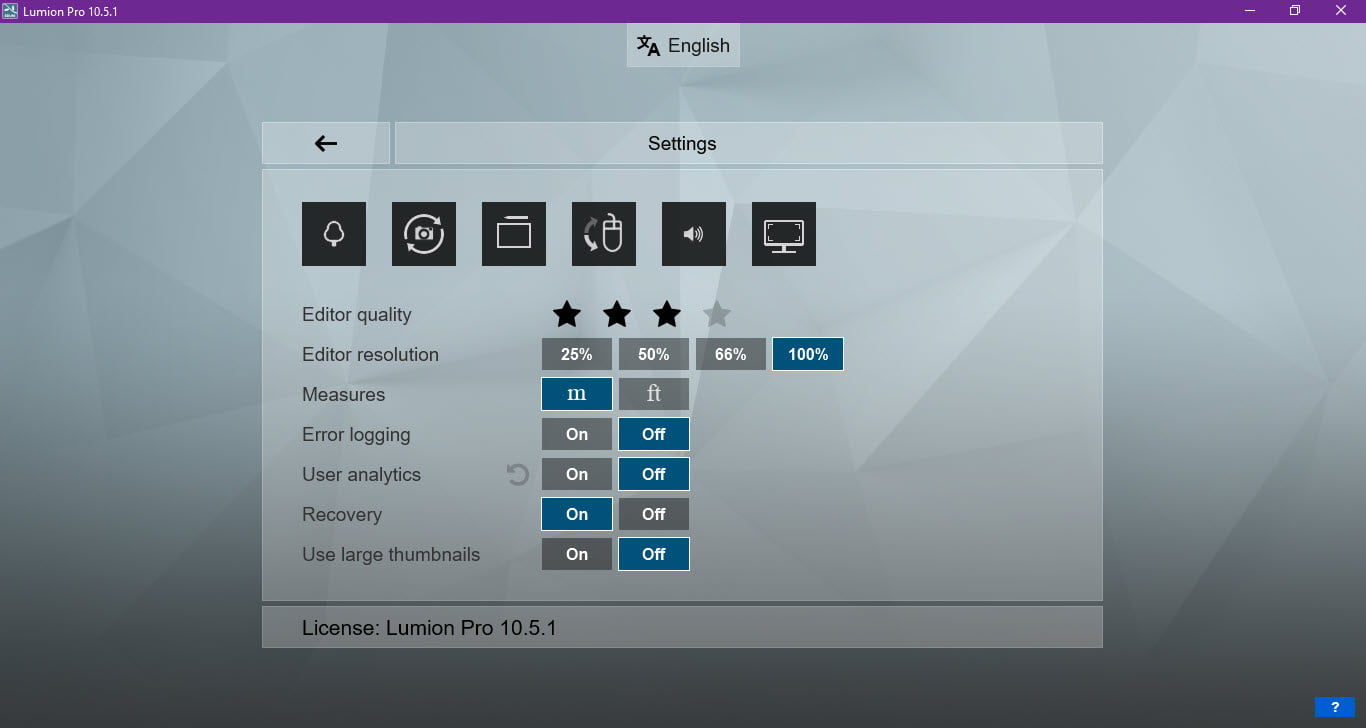Toggle the camera pitch inversion icon
Viewport: 1366px width, 728px height.
424,234
